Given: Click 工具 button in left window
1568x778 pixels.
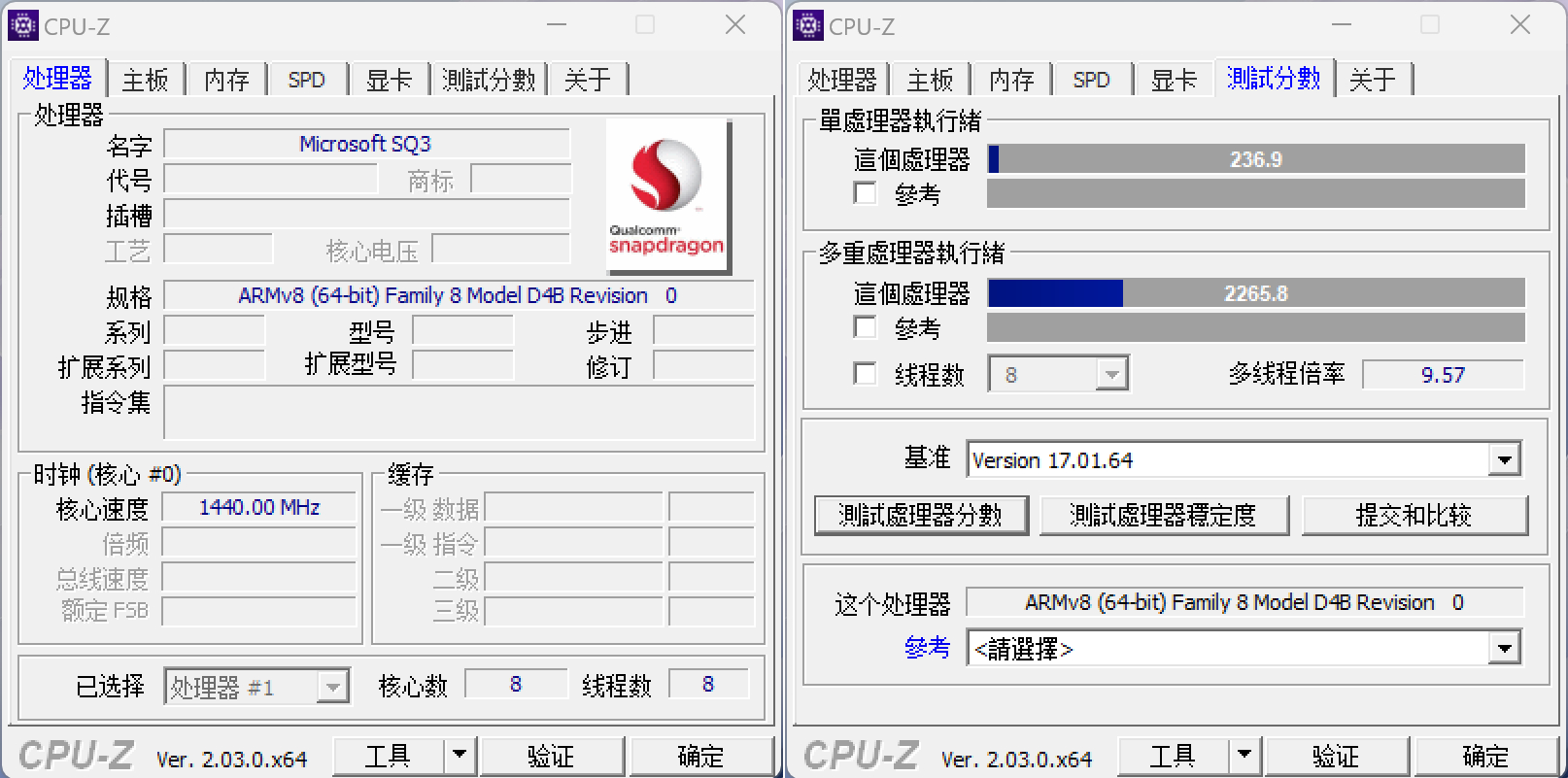Looking at the screenshot, I should 389,755.
